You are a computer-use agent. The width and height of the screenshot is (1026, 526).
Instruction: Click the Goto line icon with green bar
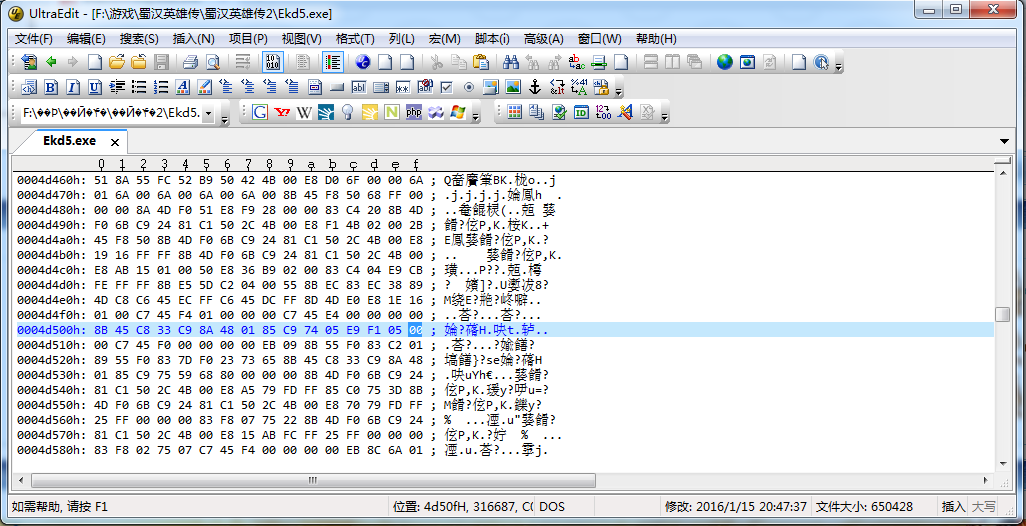click(598, 62)
